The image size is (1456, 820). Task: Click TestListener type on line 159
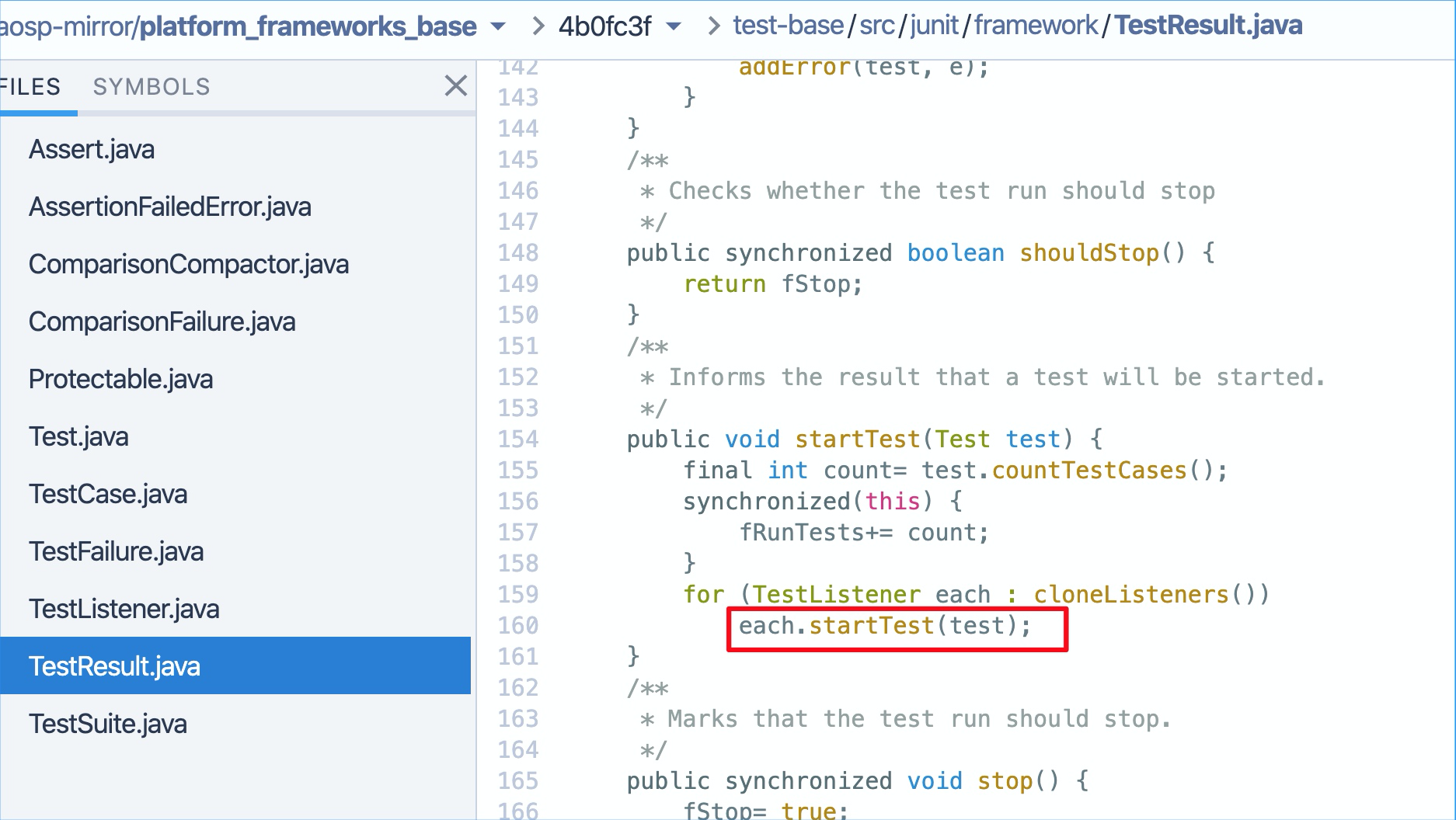pyautogui.click(x=837, y=595)
